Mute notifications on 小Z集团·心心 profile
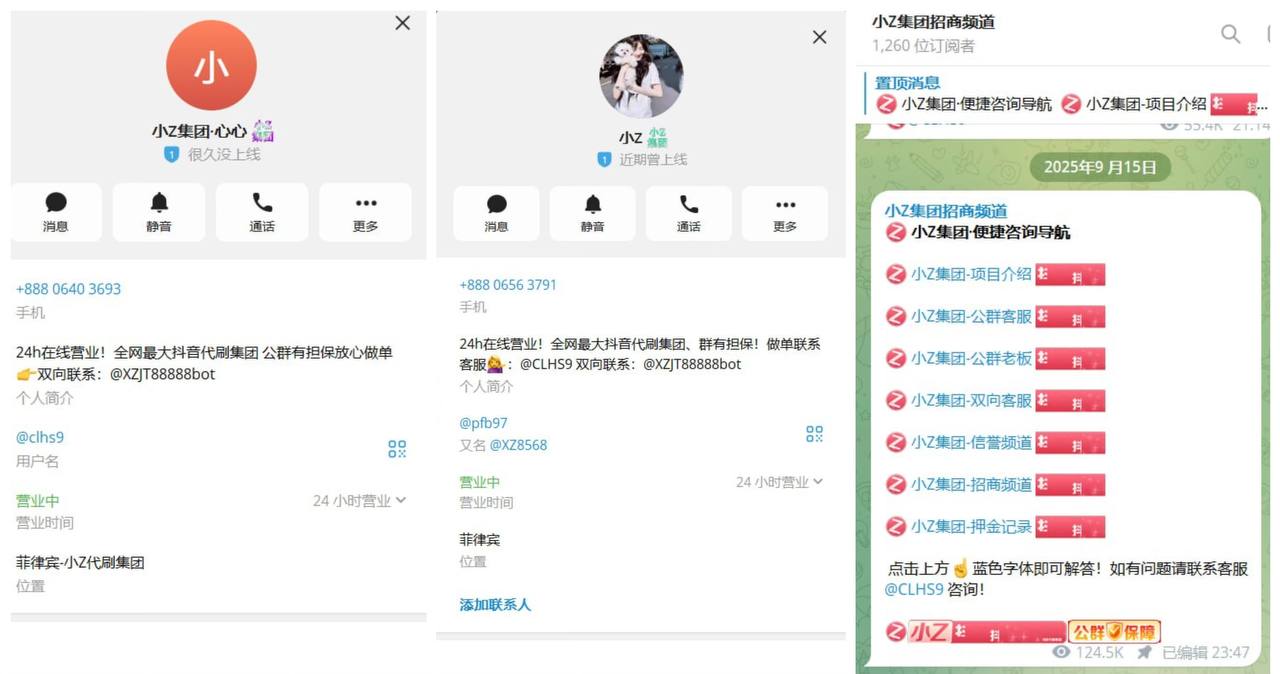This screenshot has height=674, width=1280. click(159, 212)
